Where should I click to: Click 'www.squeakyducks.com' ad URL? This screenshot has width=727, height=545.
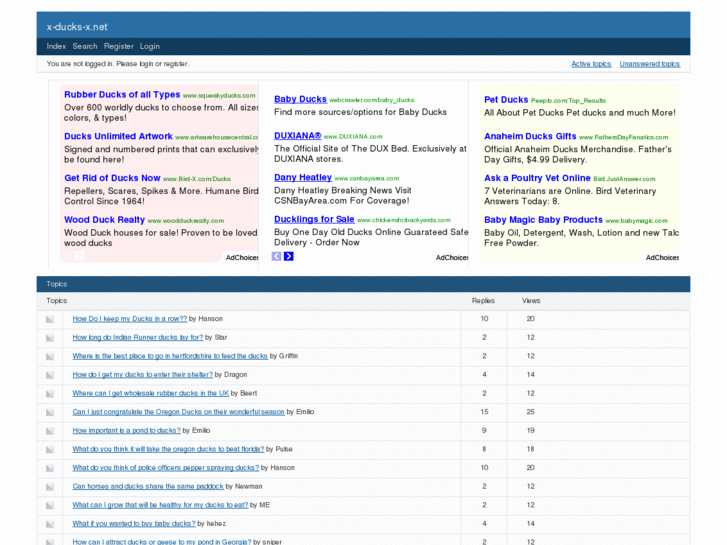[219, 96]
